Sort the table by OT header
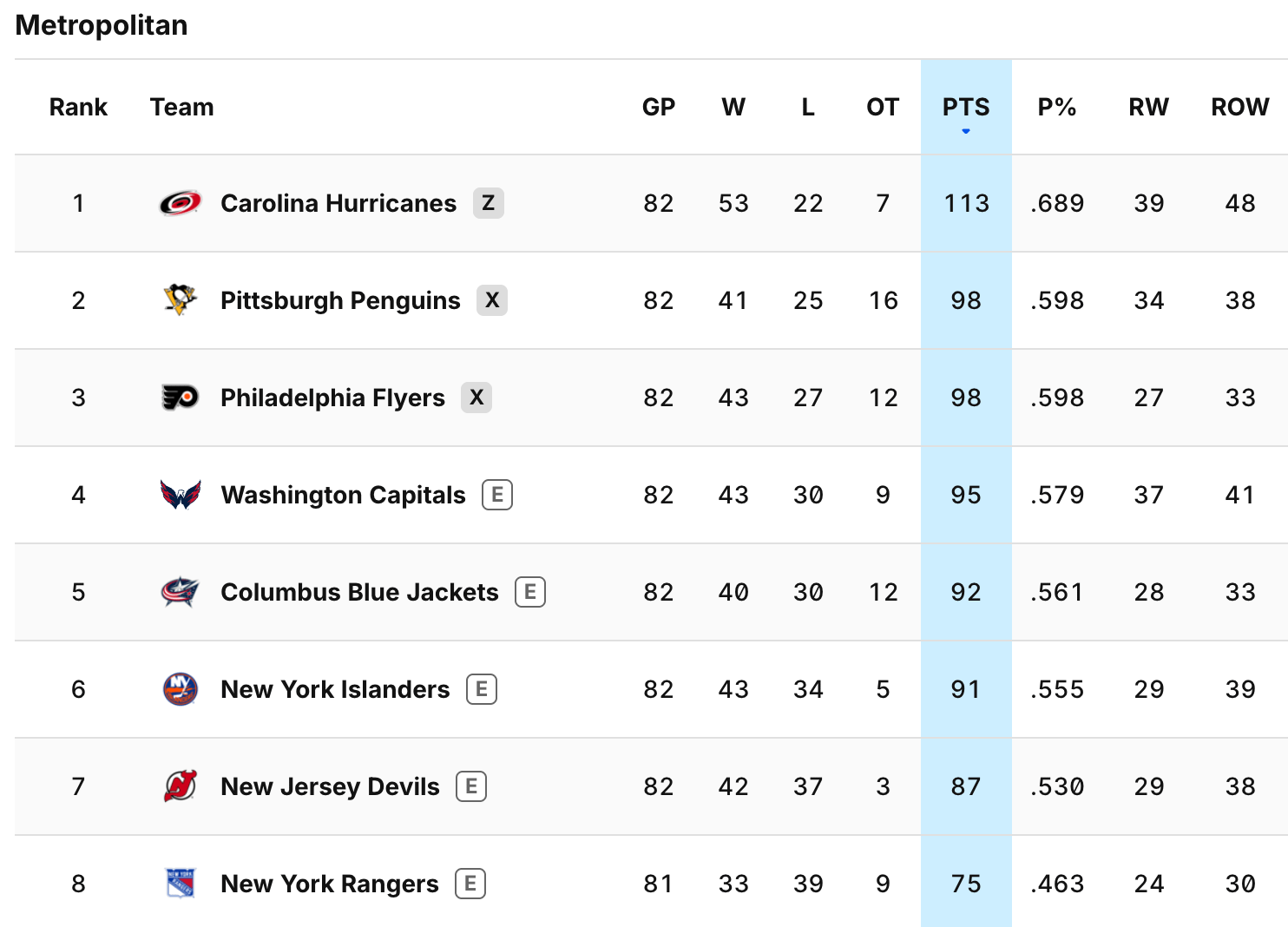This screenshot has height=927, width=1288. [x=883, y=107]
